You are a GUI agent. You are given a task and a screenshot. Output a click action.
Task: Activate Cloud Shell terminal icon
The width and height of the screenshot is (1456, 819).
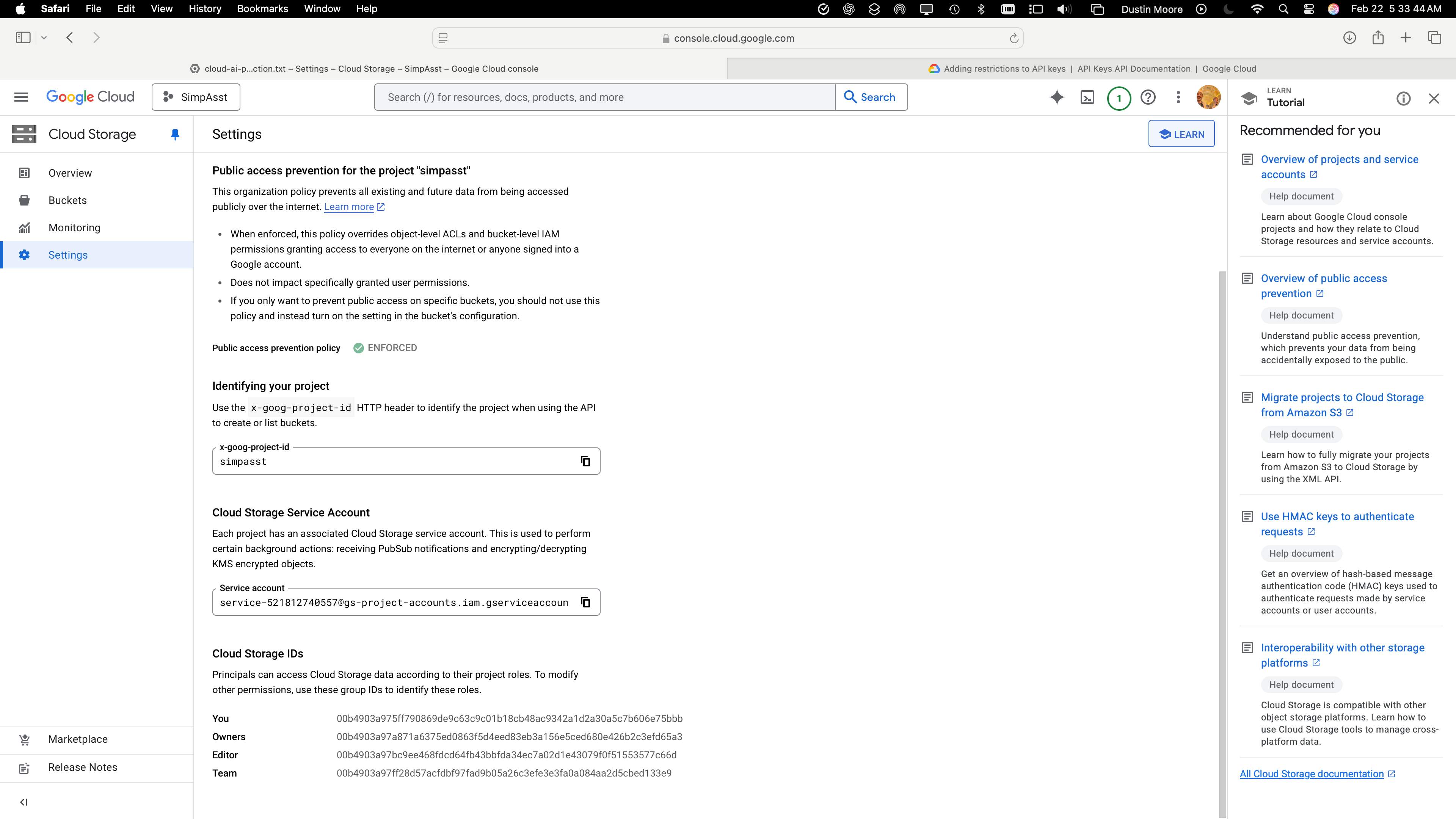1087,97
